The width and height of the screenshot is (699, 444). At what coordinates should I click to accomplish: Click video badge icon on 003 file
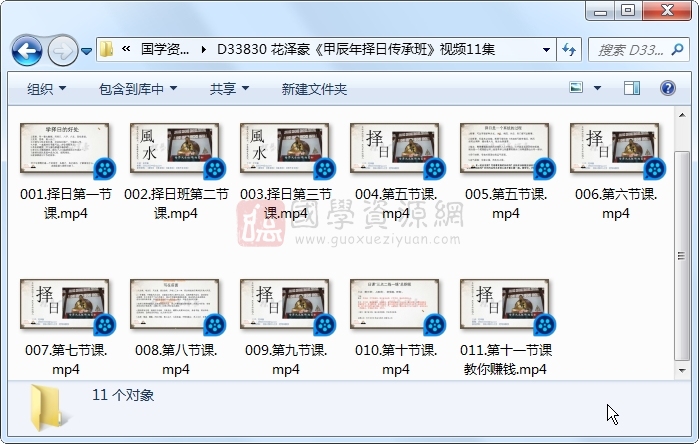(325, 169)
